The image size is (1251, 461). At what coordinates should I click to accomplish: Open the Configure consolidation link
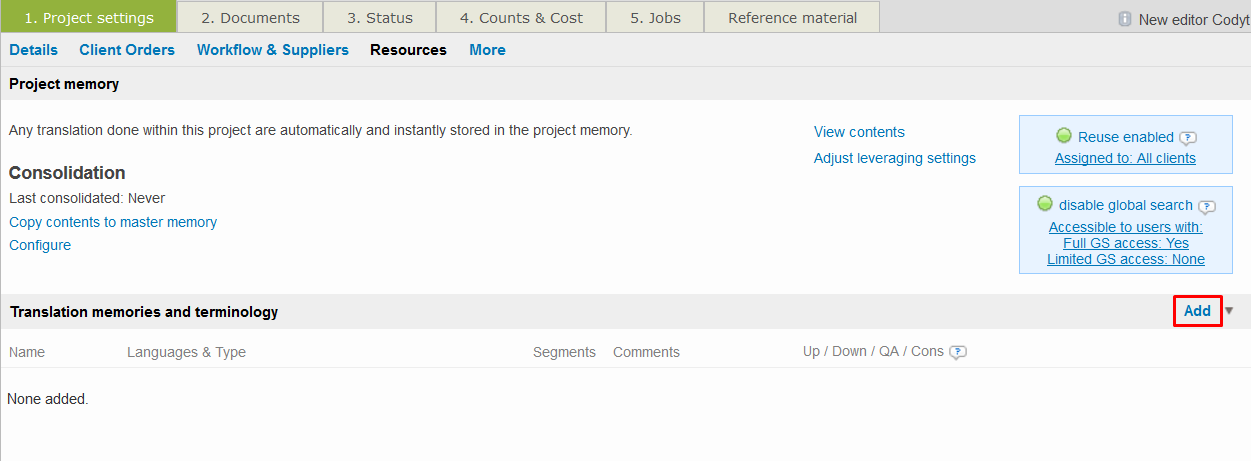(40, 245)
